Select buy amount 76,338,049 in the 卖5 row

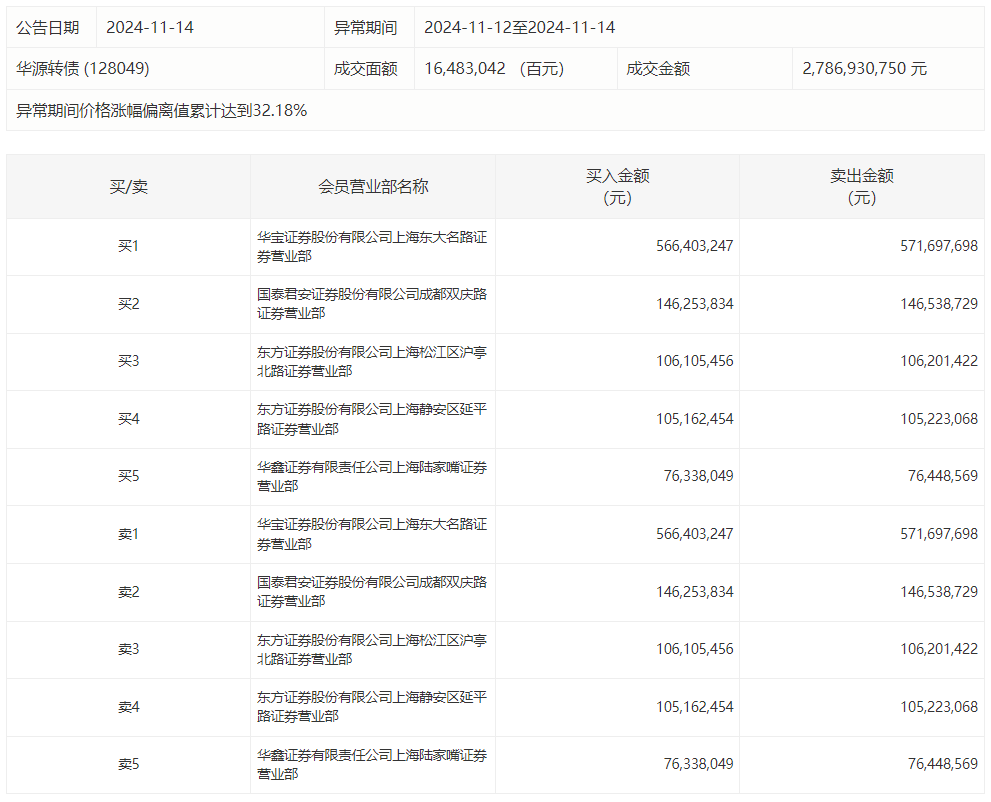point(698,765)
